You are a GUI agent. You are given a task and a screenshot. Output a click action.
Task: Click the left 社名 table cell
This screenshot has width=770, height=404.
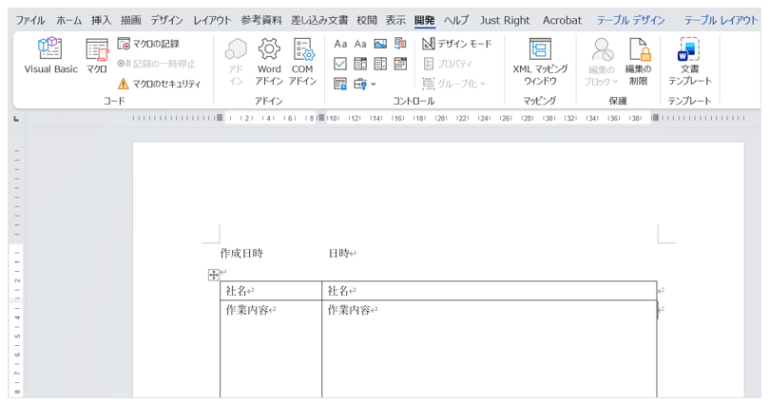271,291
